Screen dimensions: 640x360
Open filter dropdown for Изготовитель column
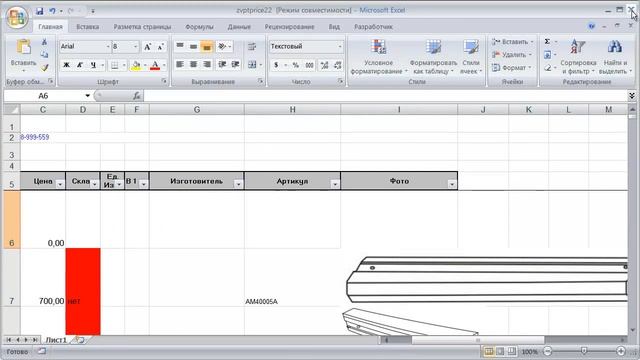(238, 184)
